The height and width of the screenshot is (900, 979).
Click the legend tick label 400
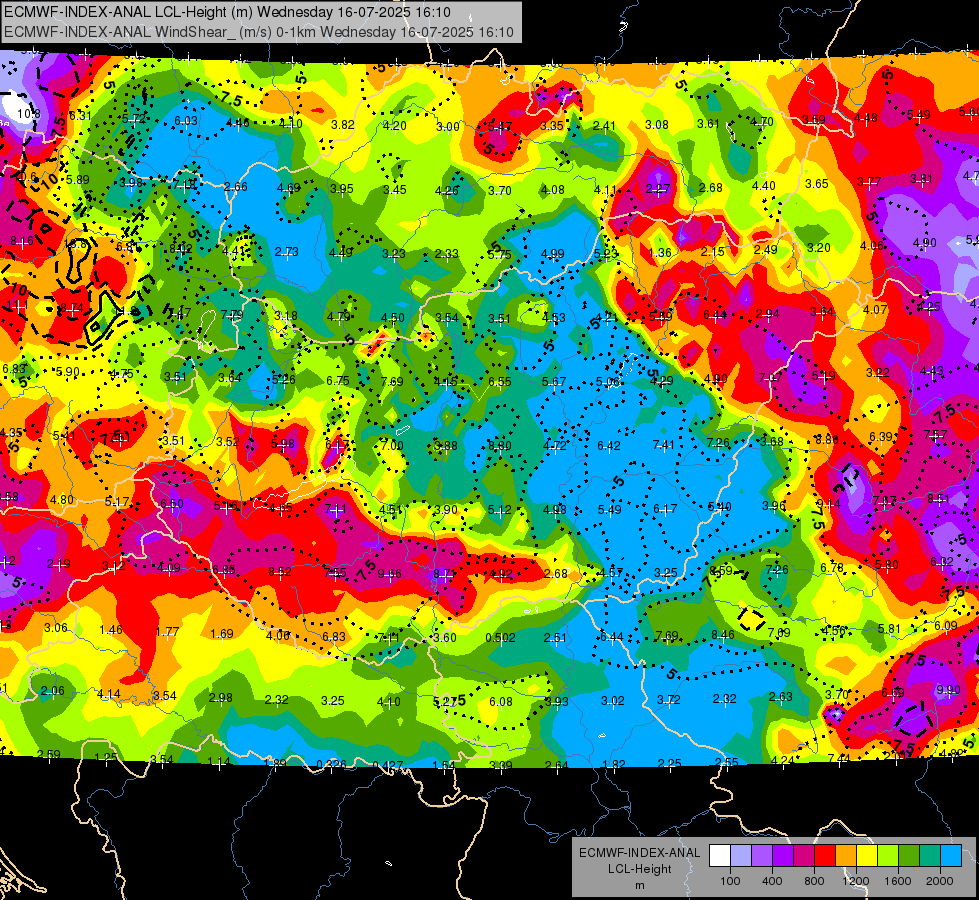(x=772, y=881)
